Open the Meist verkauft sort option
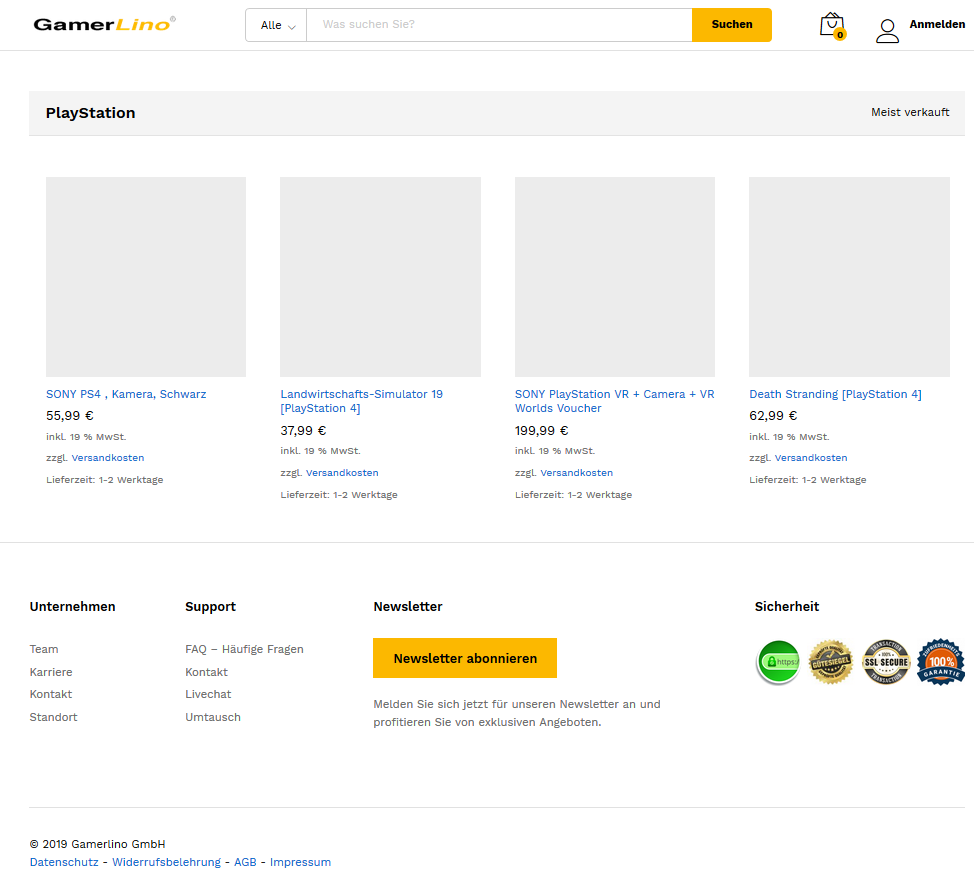This screenshot has height=880, width=974. [910, 112]
